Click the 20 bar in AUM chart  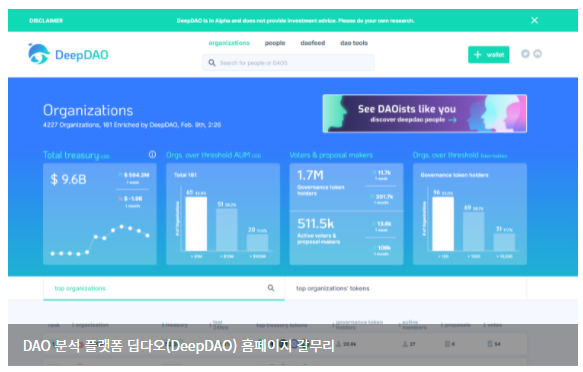[x=257, y=243]
